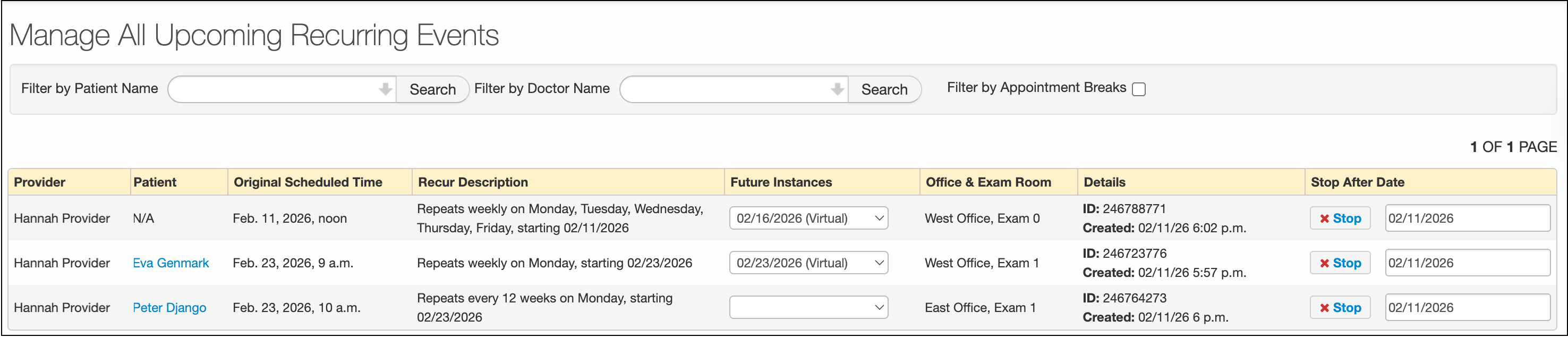
Task: Click the Provider column header
Action: tap(39, 182)
